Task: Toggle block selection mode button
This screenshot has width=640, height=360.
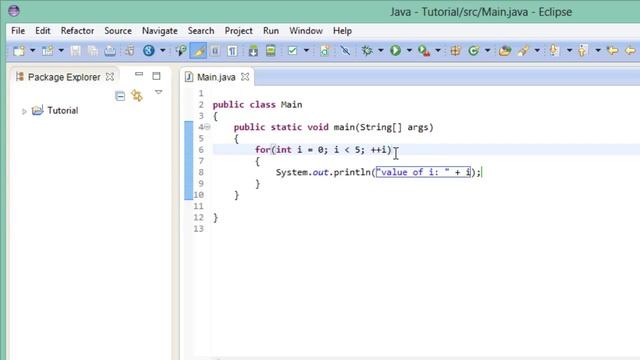Action: pos(215,51)
